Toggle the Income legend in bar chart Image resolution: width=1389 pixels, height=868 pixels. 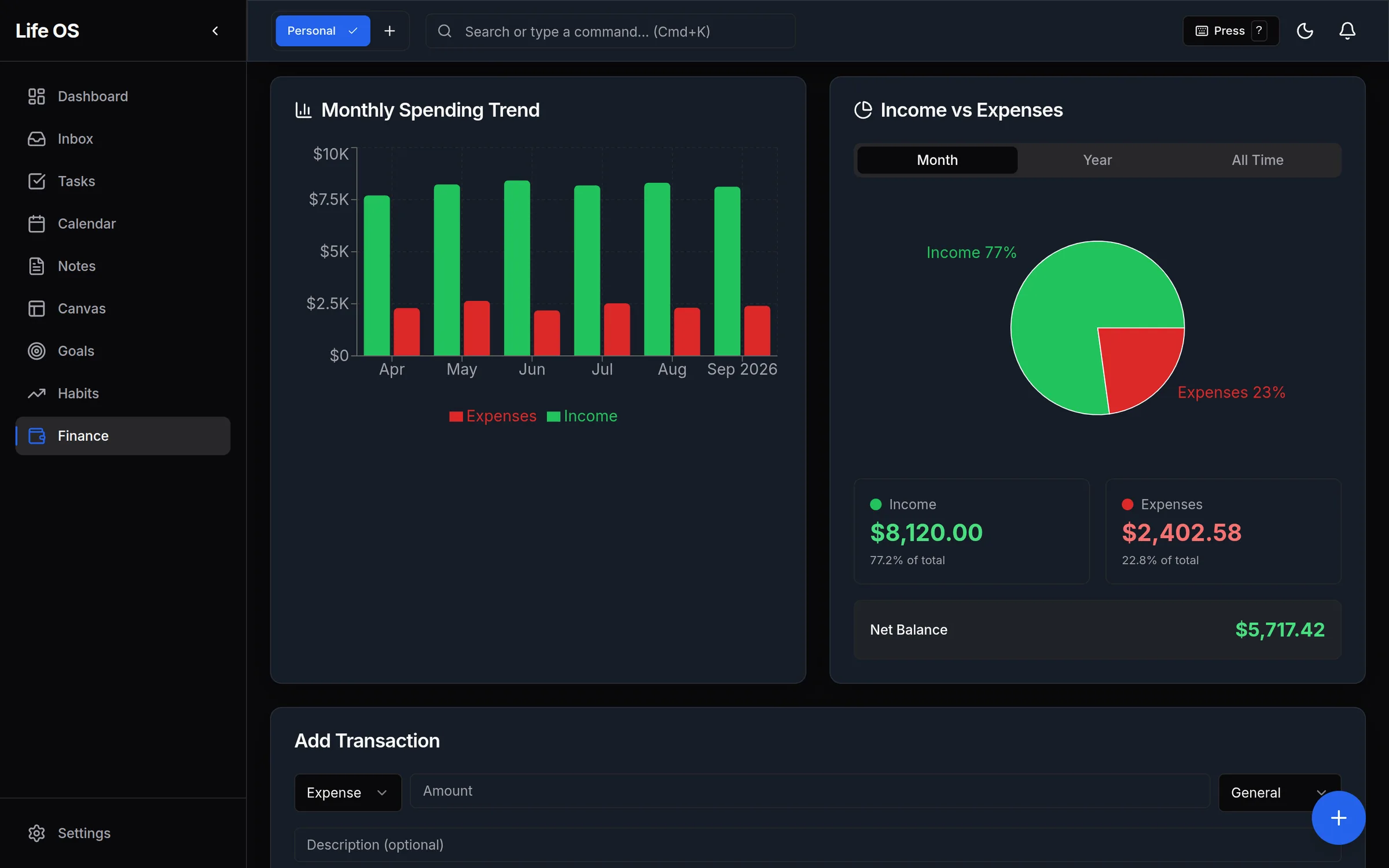pos(582,416)
